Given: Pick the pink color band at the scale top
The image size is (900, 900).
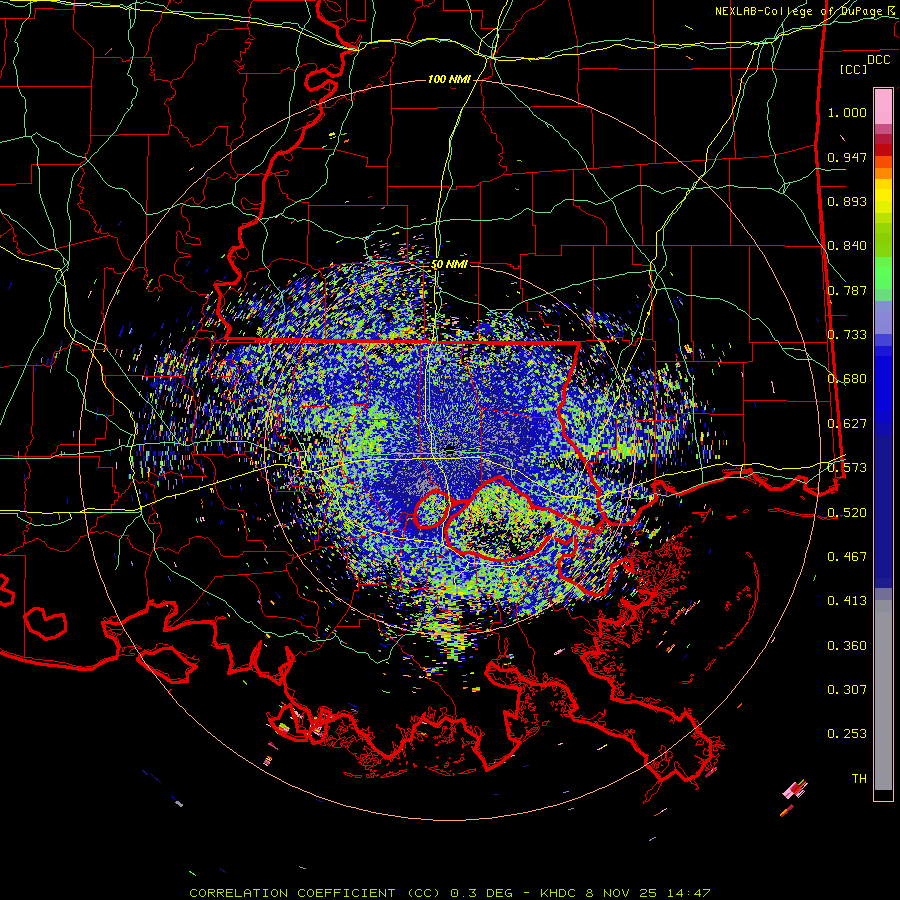Looking at the screenshot, I should point(883,106).
